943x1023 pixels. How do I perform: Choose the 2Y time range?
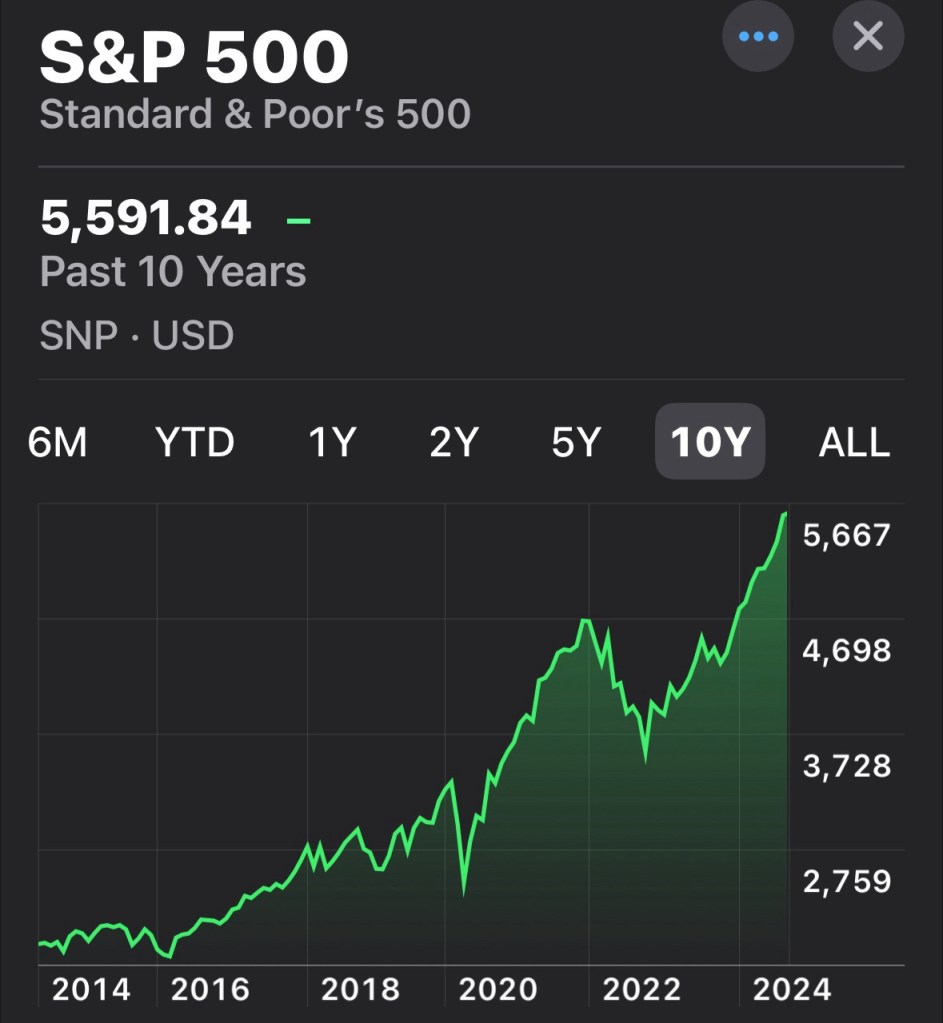point(454,442)
